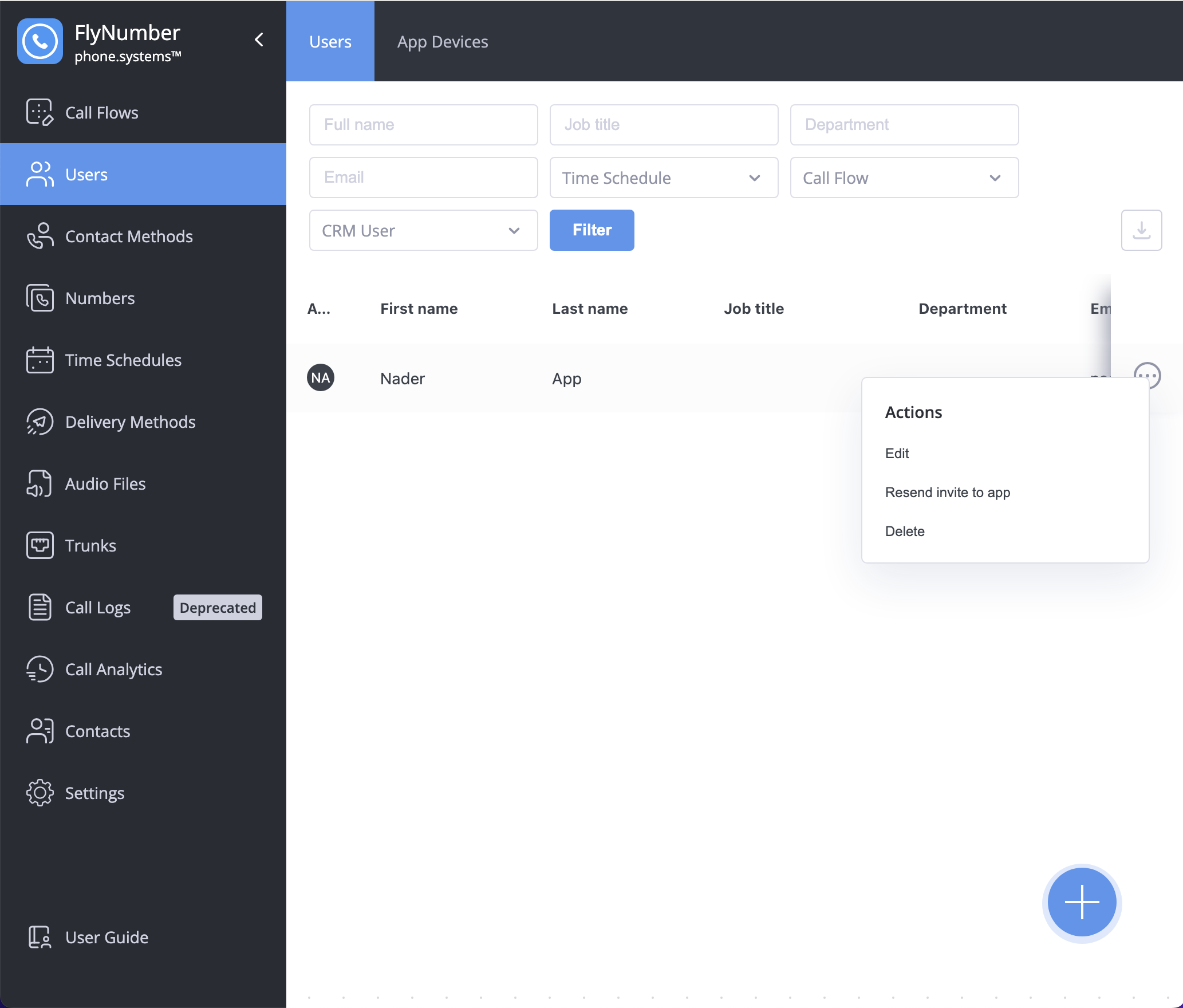Focus the Full name filter field

[x=423, y=125]
